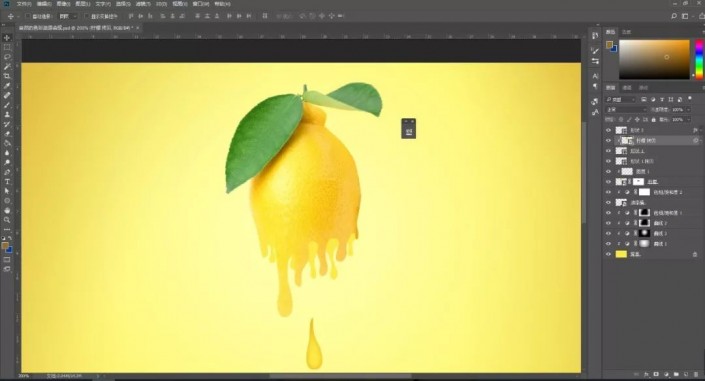The image size is (705, 381).
Task: Open the 编辑 (Edit) menu
Action: (x=44, y=4)
